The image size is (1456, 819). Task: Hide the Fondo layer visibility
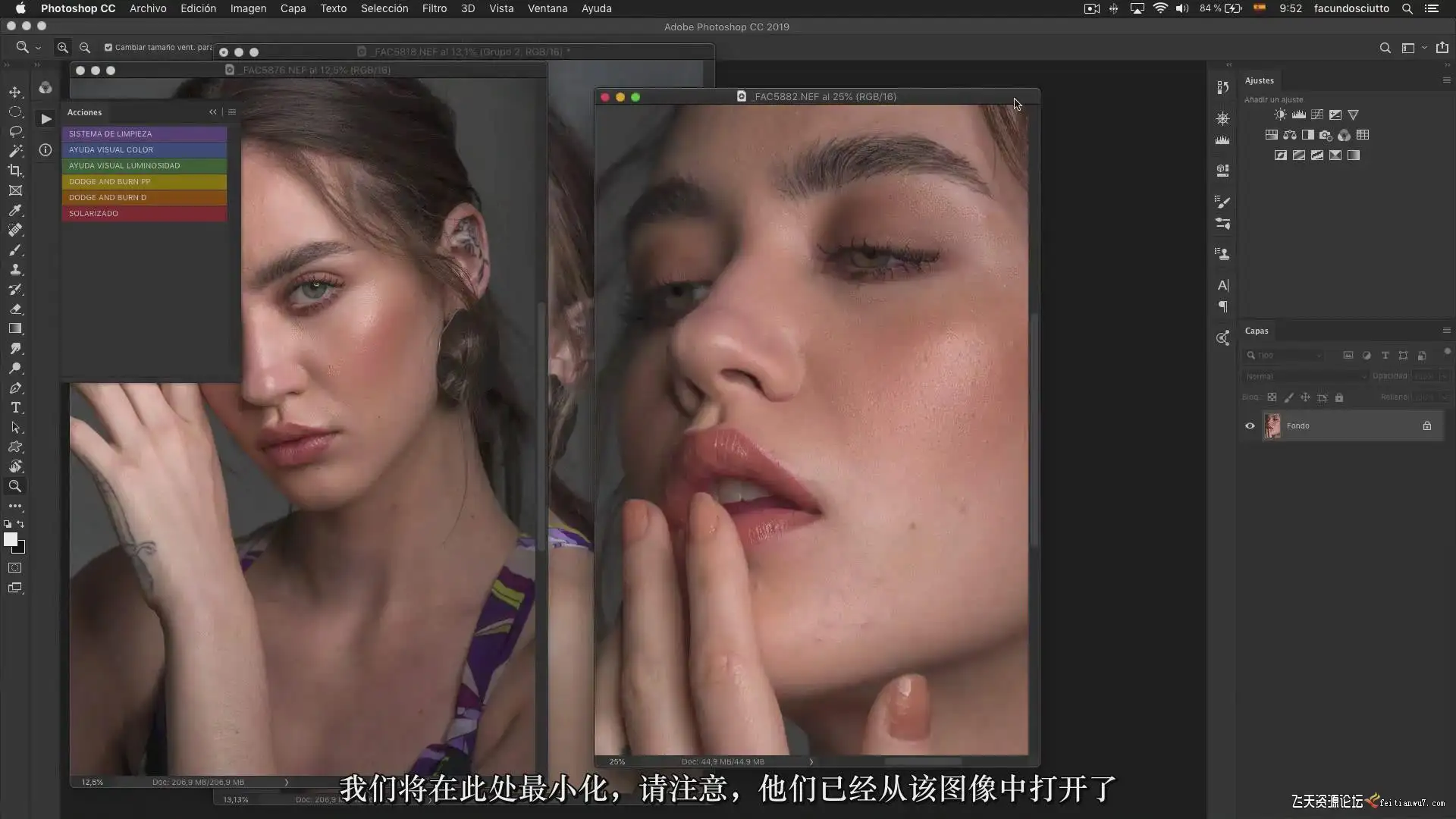click(x=1250, y=425)
